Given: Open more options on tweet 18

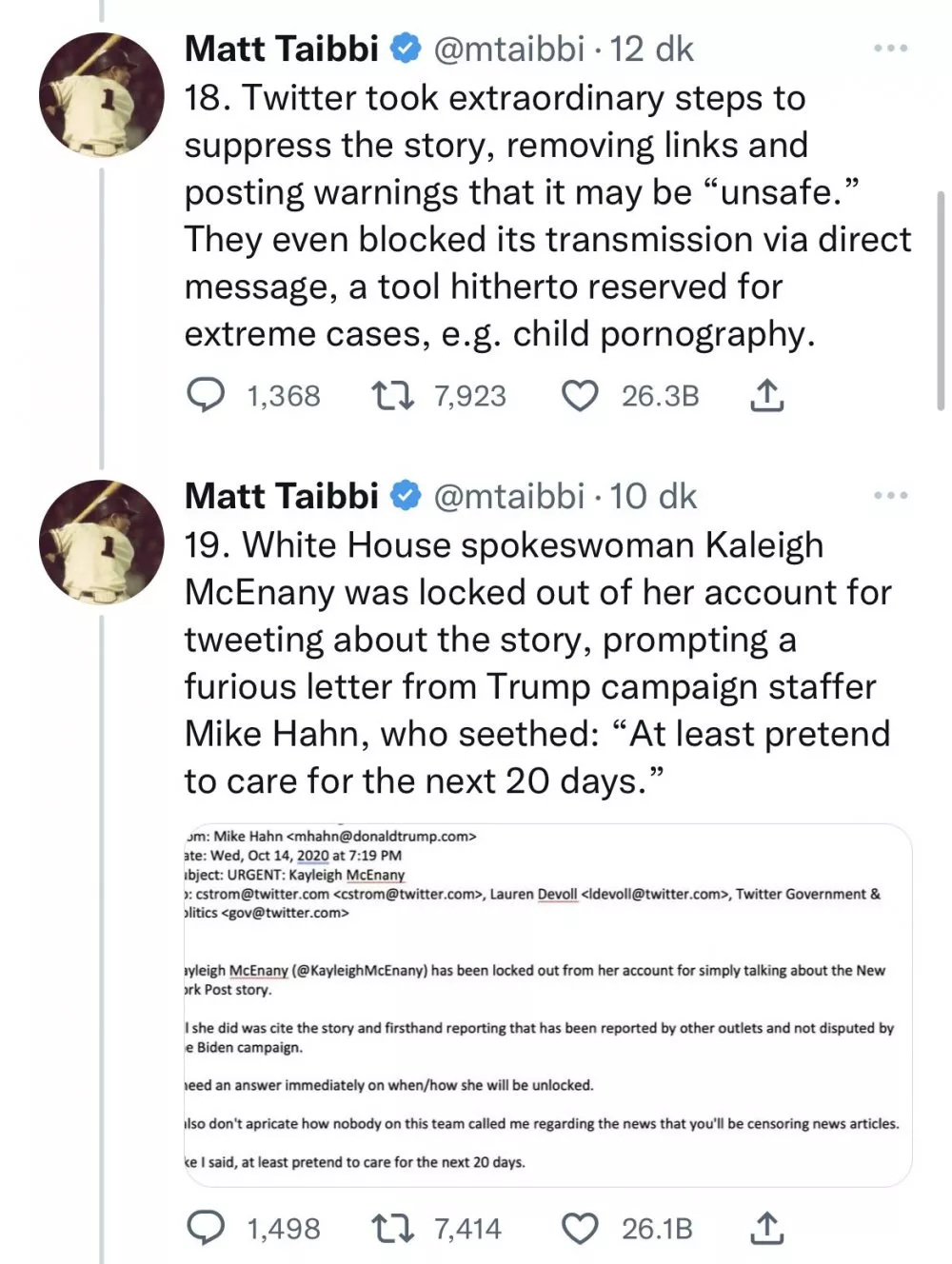Looking at the screenshot, I should click(890, 48).
